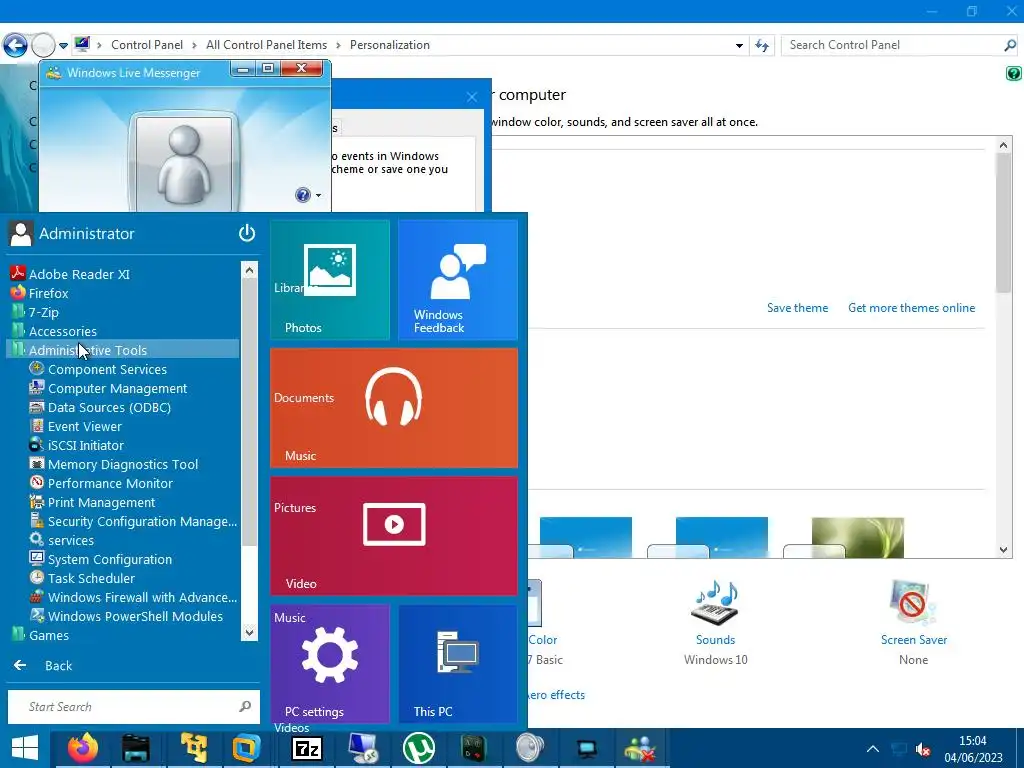
Task: Expand the 7-Zip folder in start menu
Action: (43, 312)
